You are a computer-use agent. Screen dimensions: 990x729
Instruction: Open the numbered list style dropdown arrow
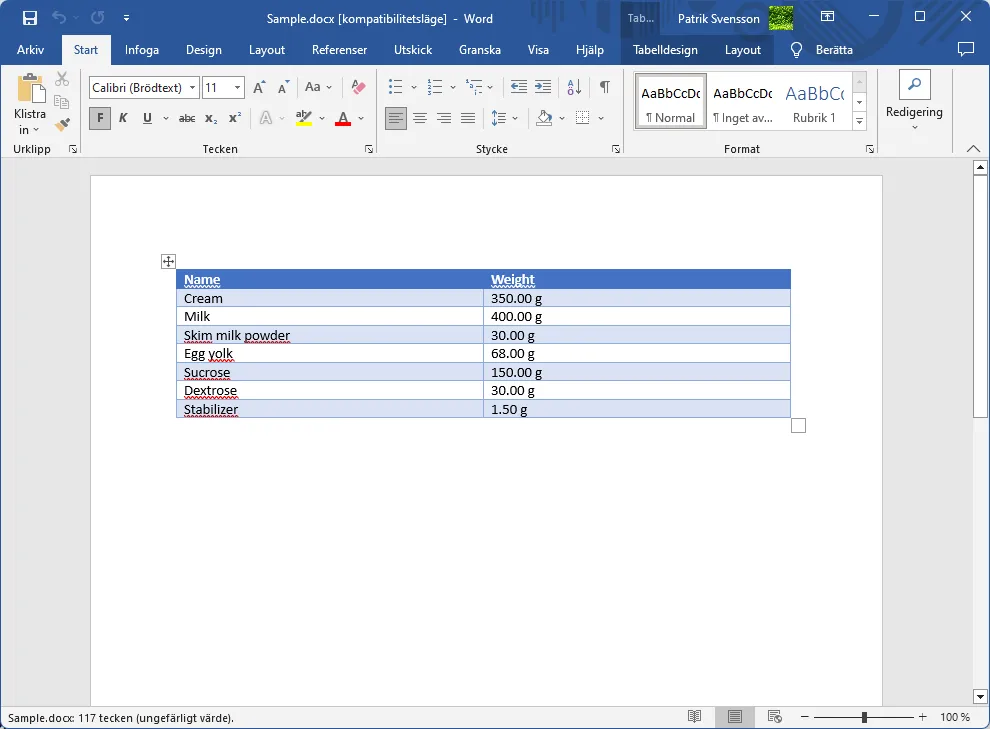453,88
